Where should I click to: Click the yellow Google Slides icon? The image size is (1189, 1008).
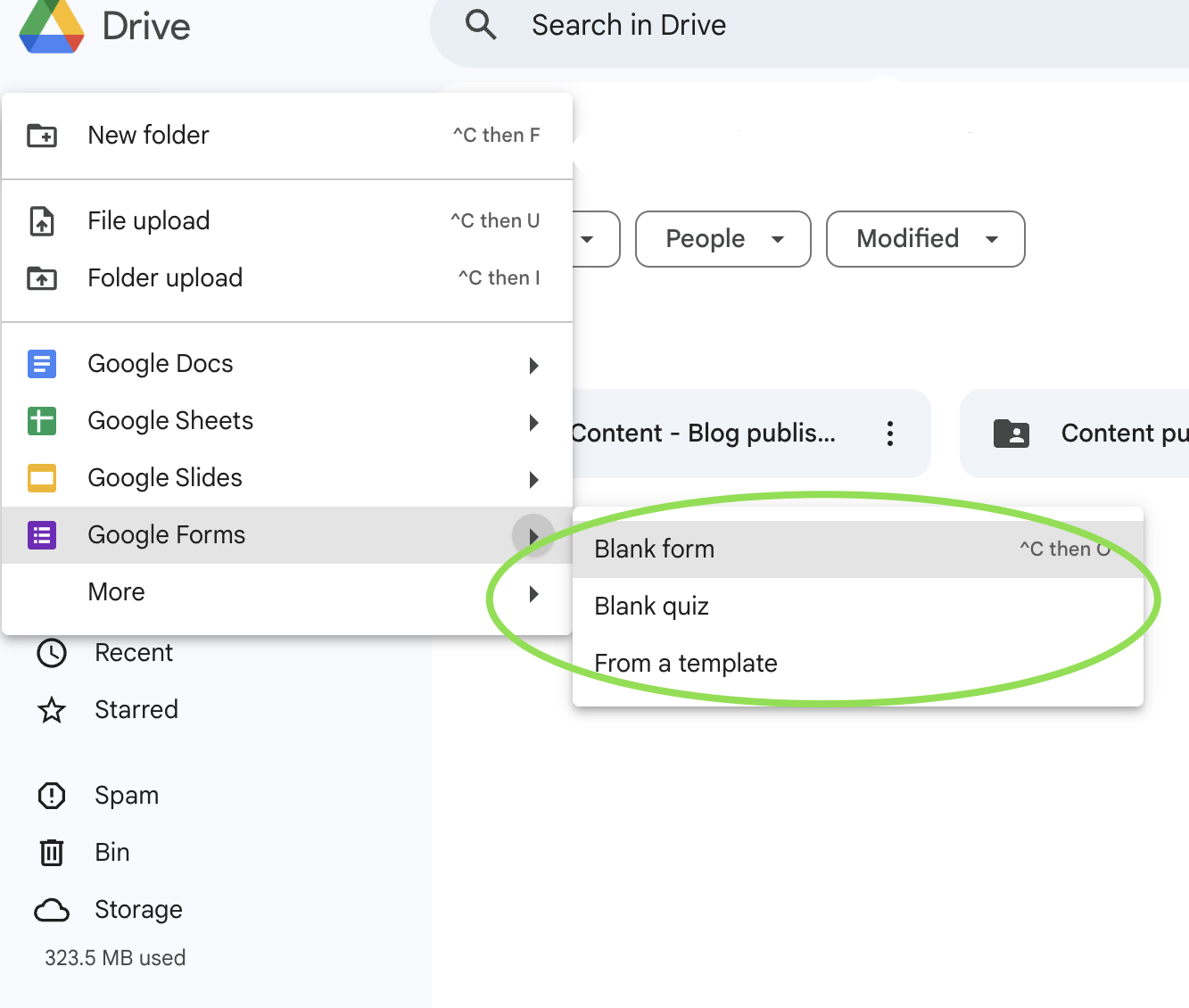(x=42, y=478)
